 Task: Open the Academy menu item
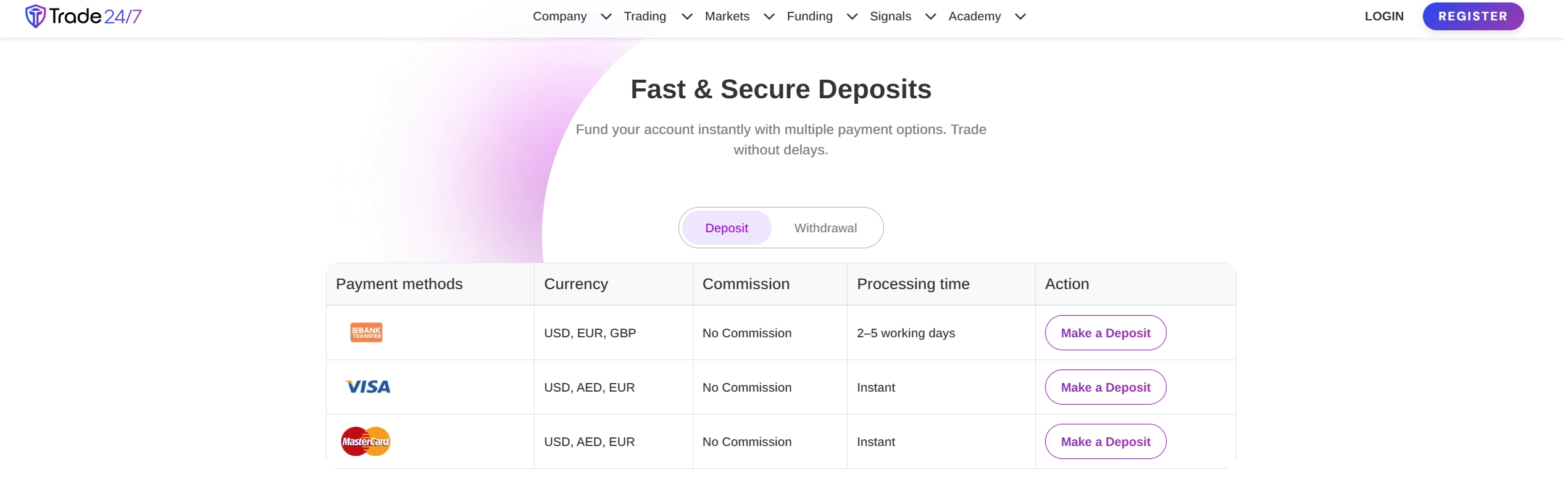tap(975, 17)
